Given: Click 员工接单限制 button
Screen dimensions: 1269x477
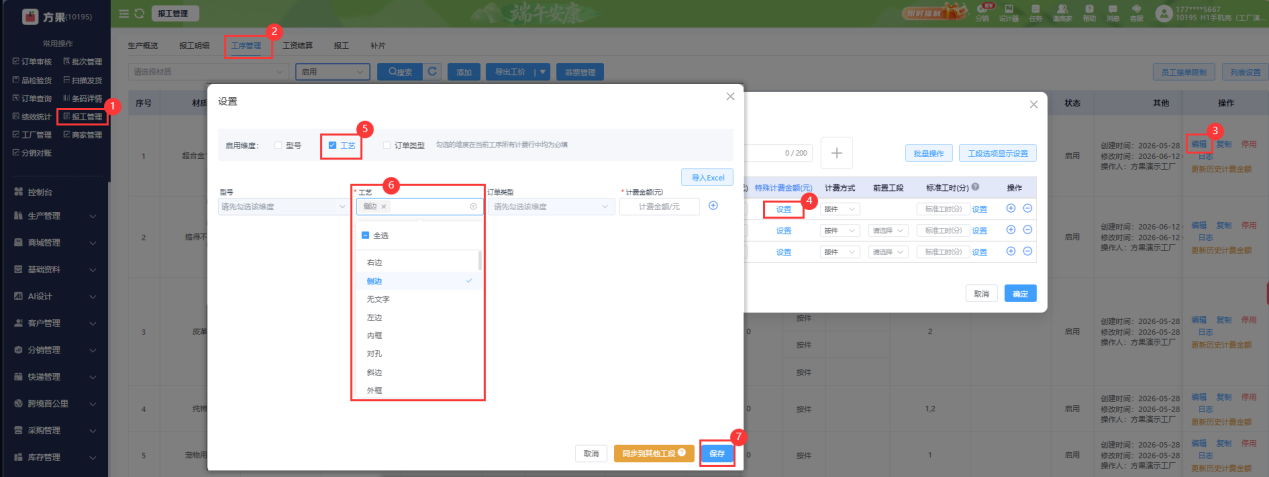Looking at the screenshot, I should [x=1183, y=72].
